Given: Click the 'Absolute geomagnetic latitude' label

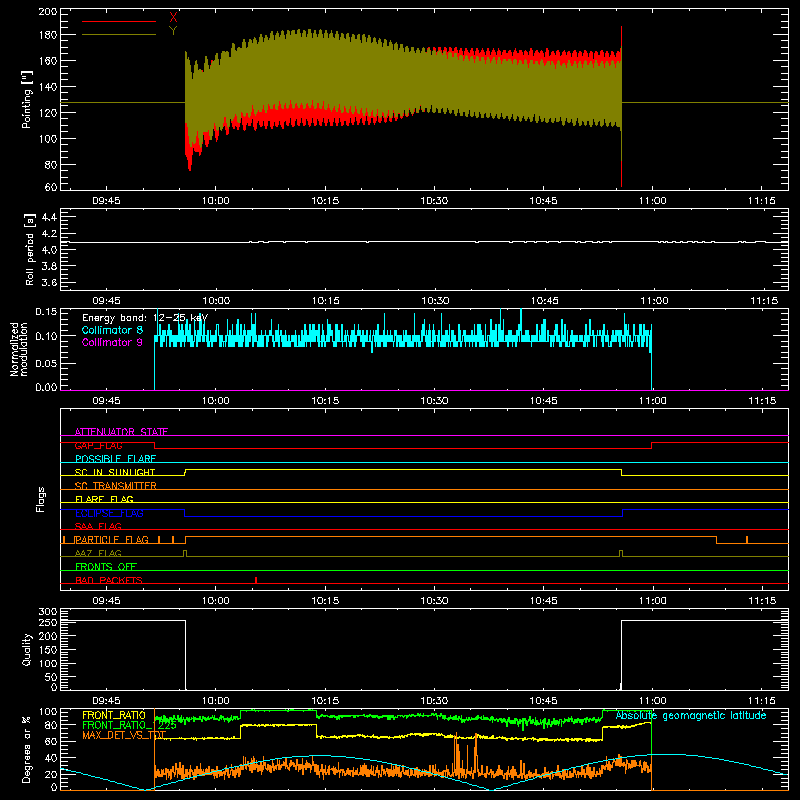Looking at the screenshot, I should click(691, 715).
